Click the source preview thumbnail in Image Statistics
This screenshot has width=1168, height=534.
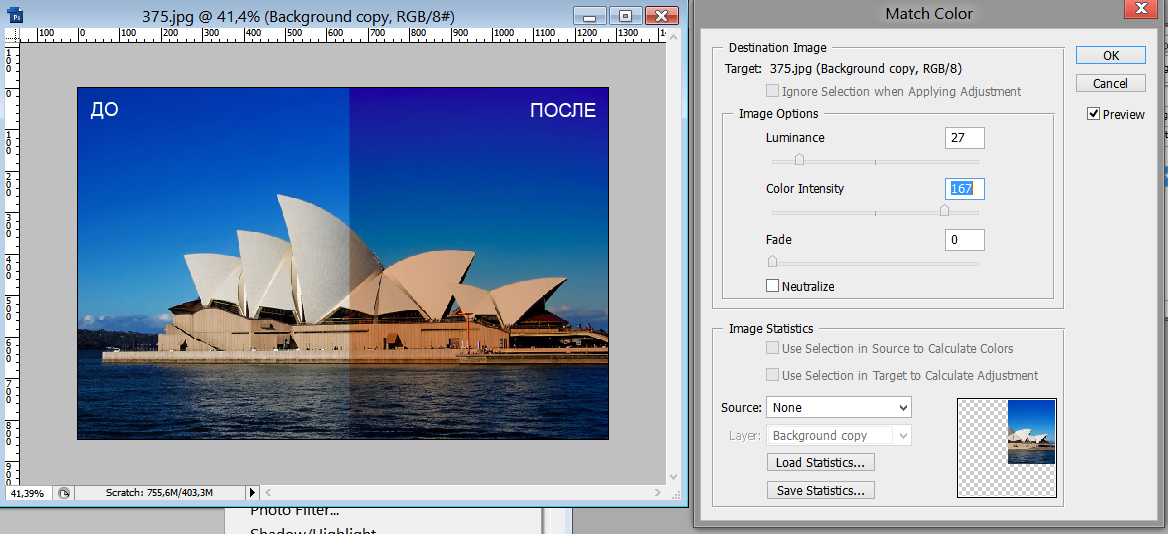click(x=1006, y=447)
